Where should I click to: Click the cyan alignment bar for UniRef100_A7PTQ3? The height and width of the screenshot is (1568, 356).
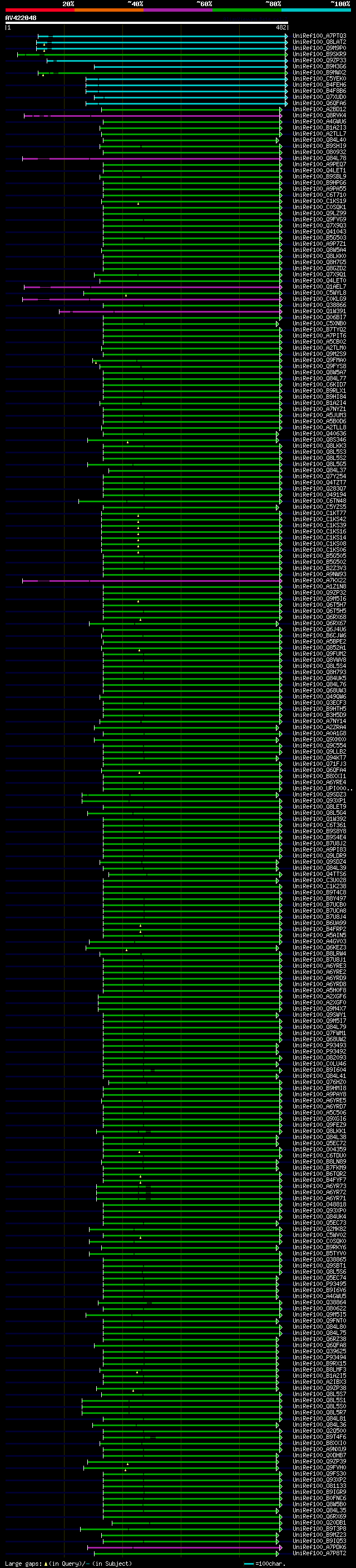click(162, 36)
